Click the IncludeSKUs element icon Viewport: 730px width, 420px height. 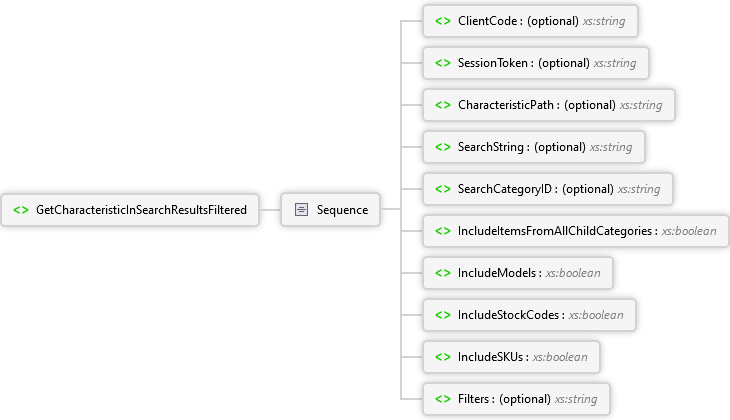click(442, 357)
